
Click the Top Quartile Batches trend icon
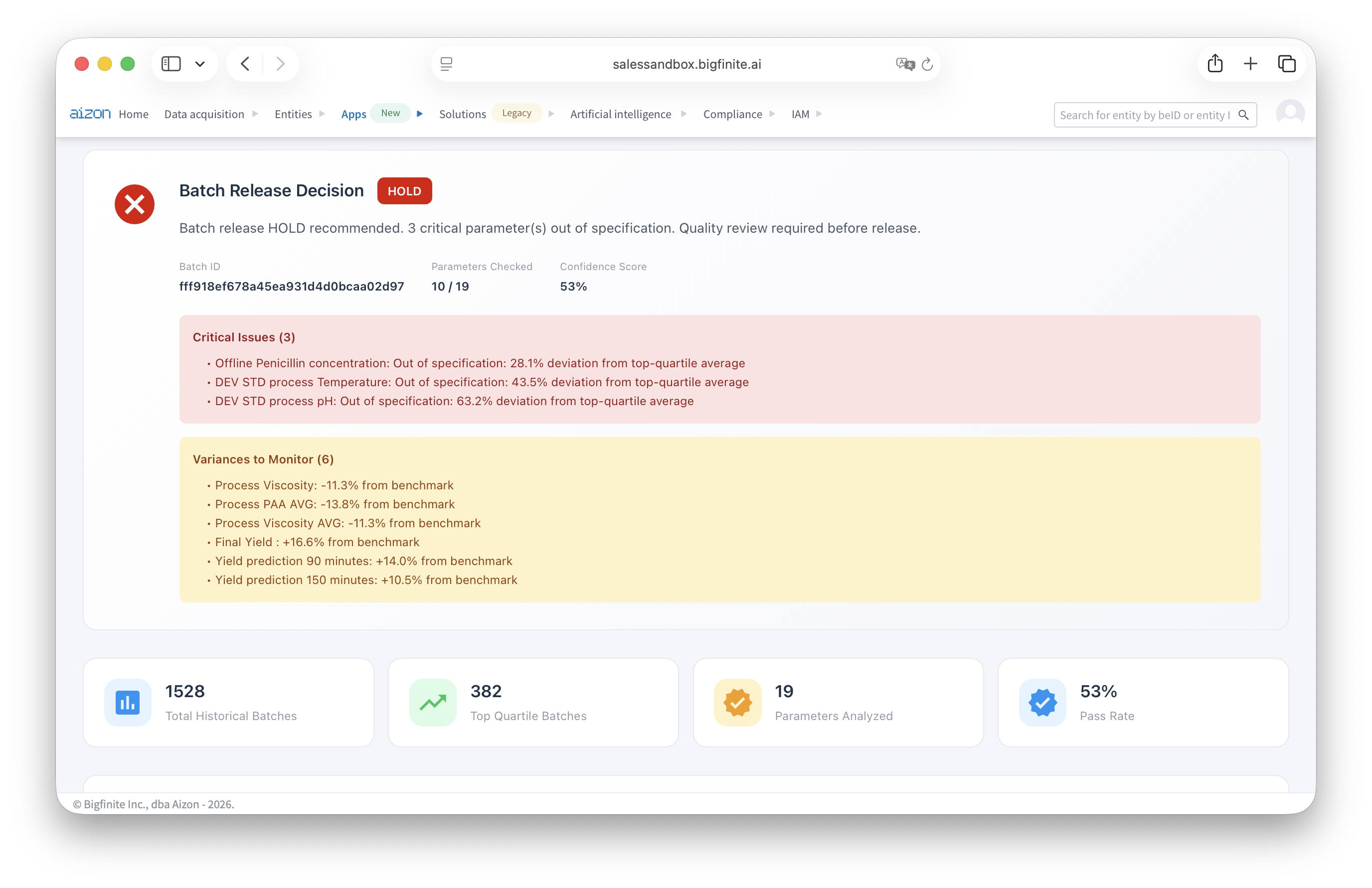point(432,702)
